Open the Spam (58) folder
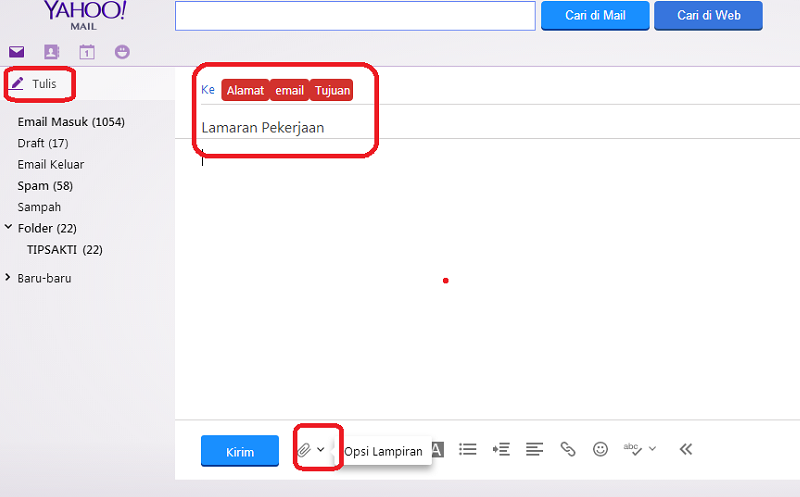This screenshot has height=497, width=800. click(x=45, y=186)
